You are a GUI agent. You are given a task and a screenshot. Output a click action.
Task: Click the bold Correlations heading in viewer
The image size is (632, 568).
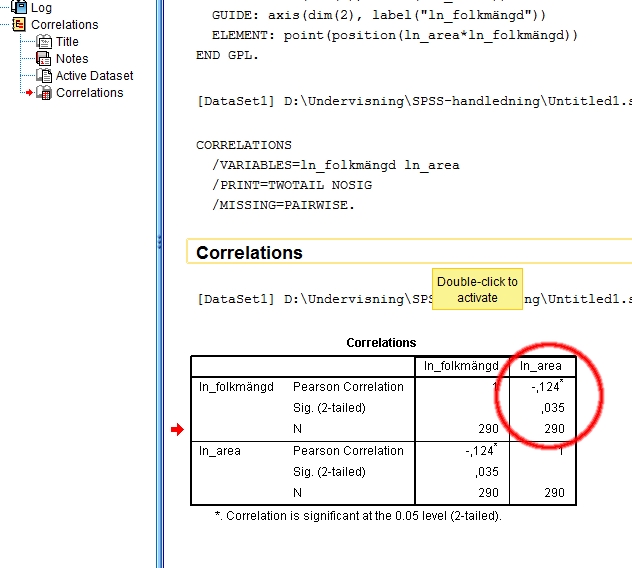249,253
